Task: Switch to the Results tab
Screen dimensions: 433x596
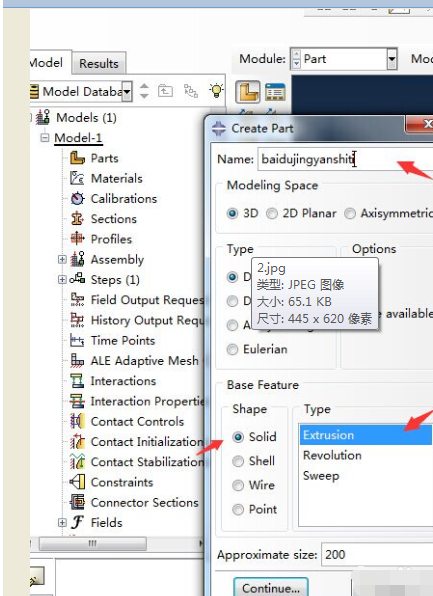Action: pos(99,63)
